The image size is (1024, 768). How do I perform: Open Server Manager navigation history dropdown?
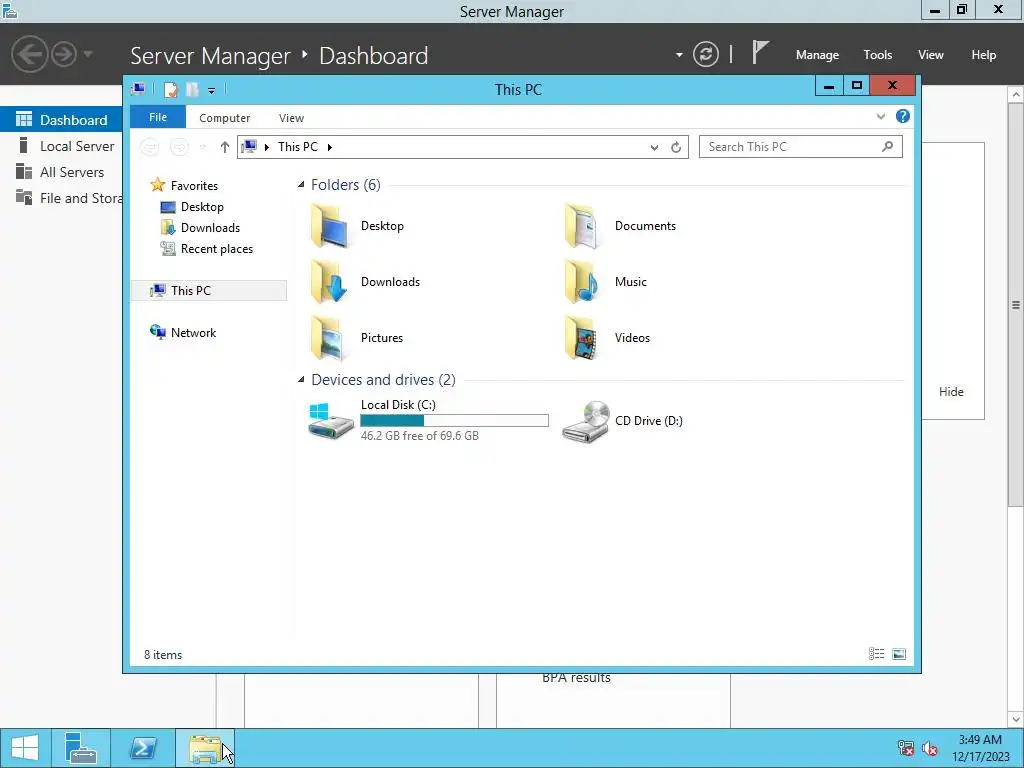point(88,54)
